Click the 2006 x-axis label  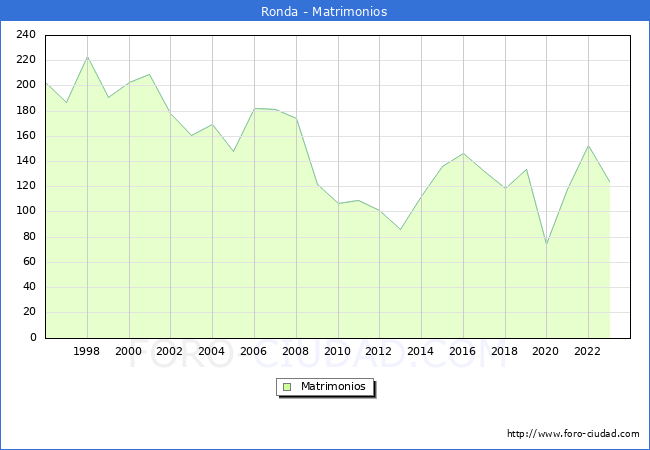[x=253, y=351]
